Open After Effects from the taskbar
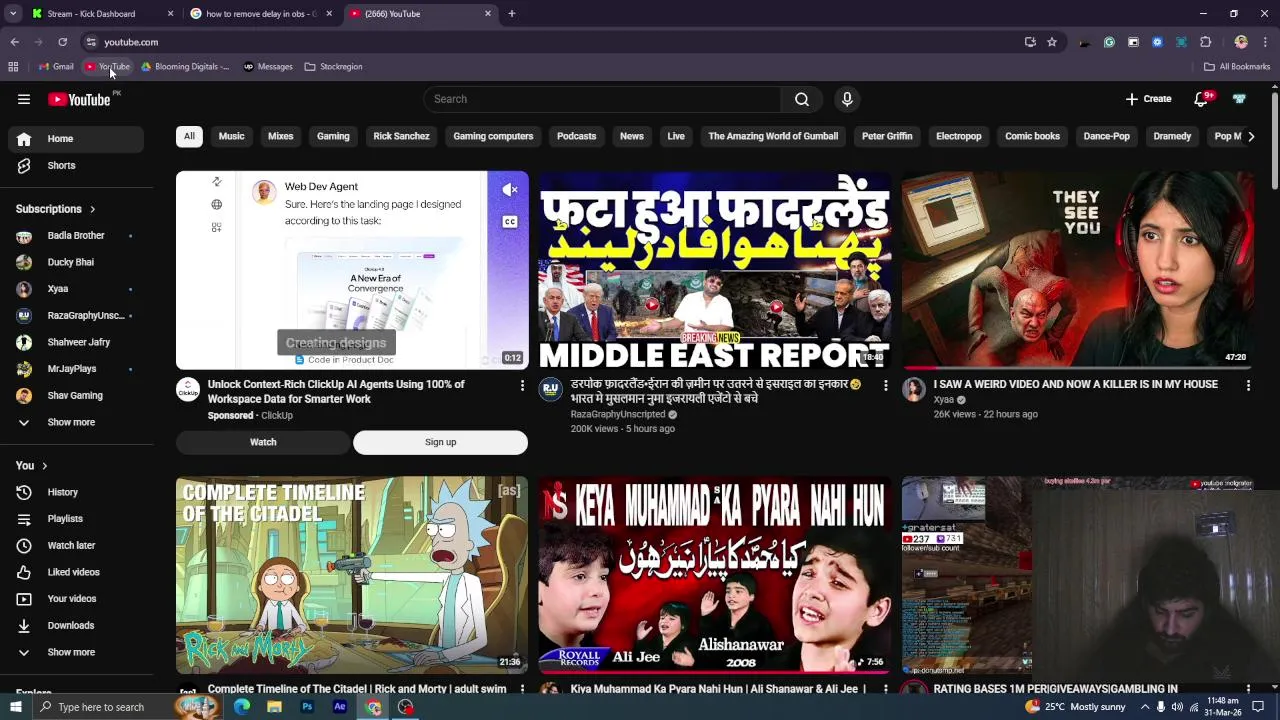 (340, 707)
